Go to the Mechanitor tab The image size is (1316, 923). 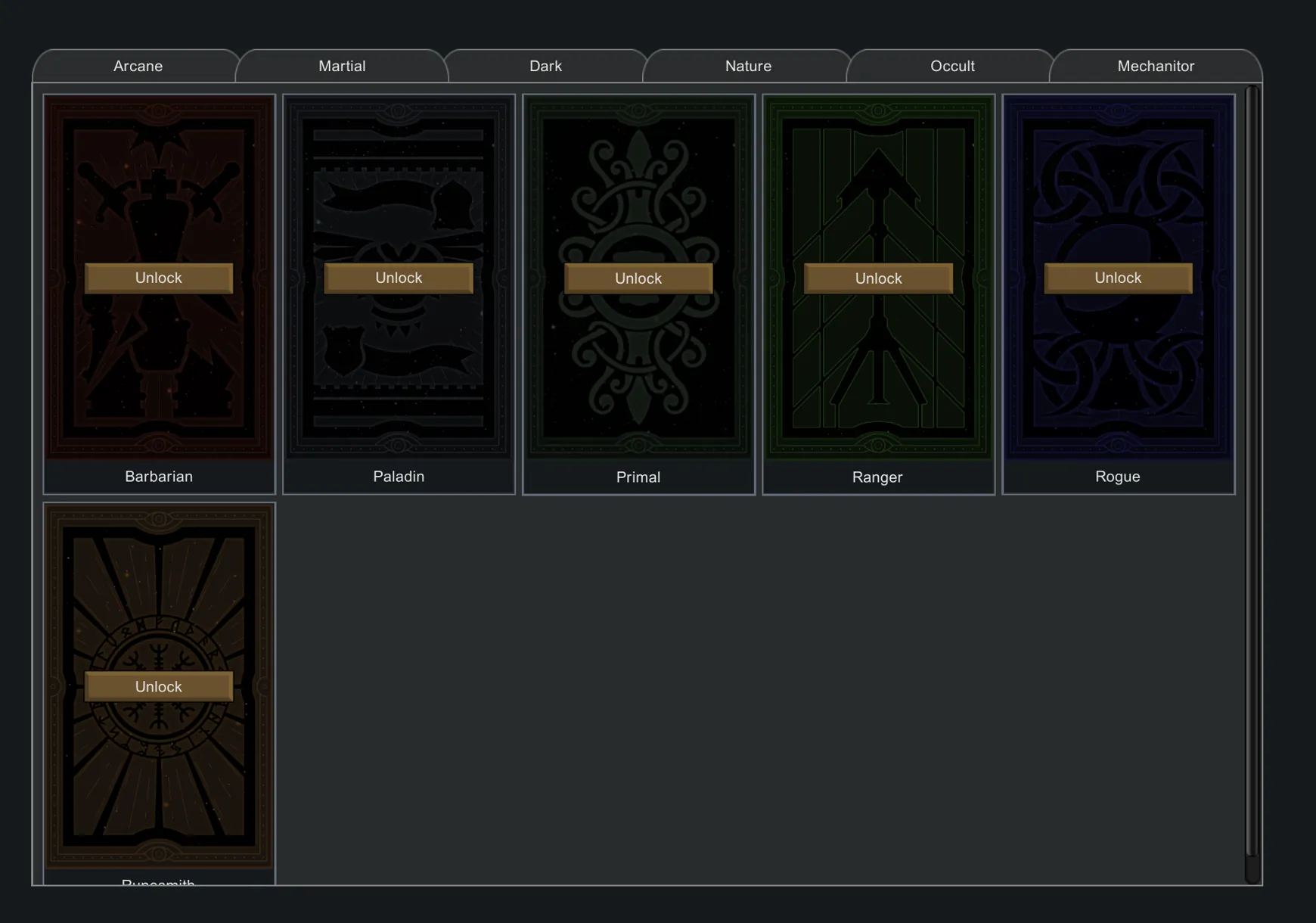[x=1156, y=67]
